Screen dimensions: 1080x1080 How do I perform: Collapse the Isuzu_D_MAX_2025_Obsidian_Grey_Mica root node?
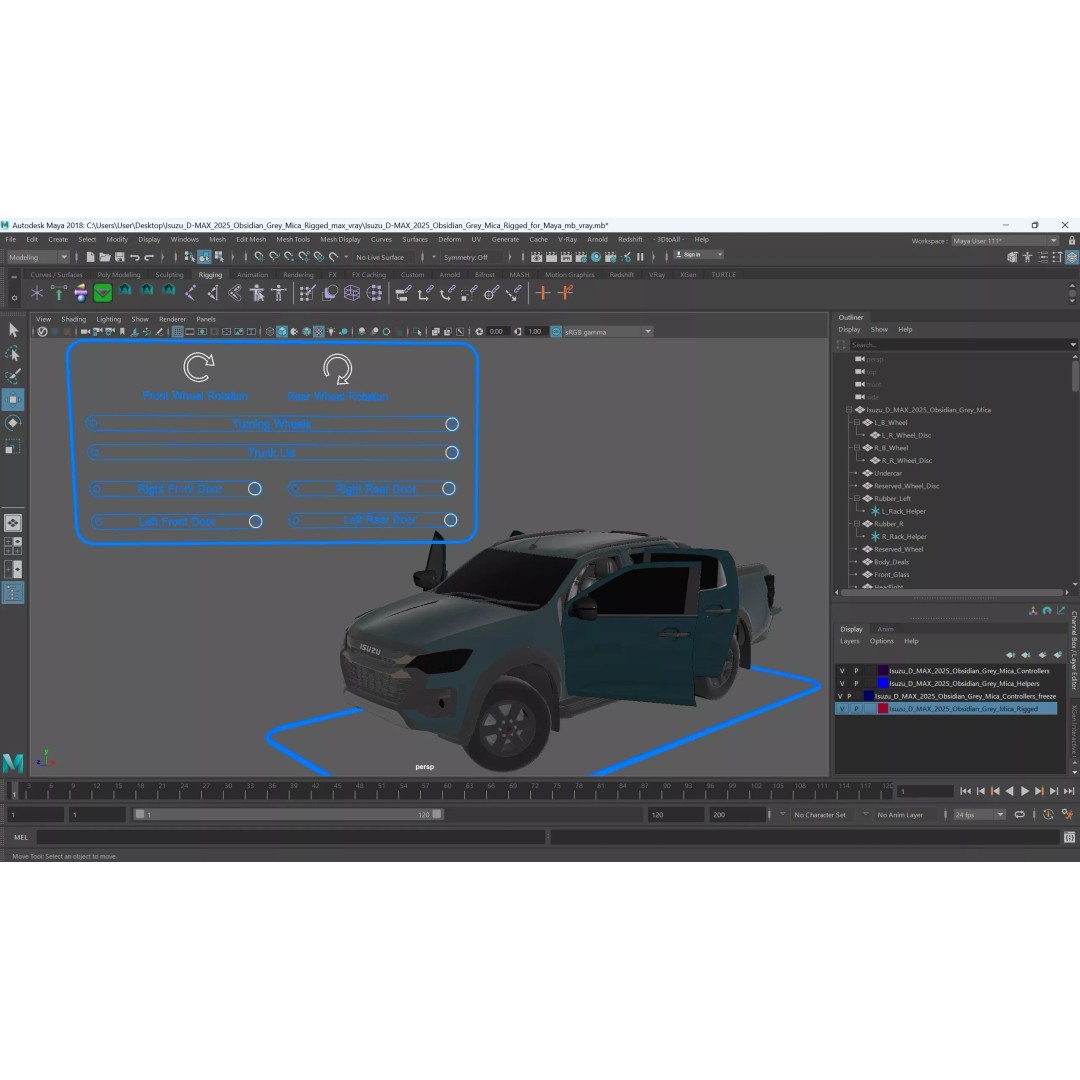[x=849, y=410]
